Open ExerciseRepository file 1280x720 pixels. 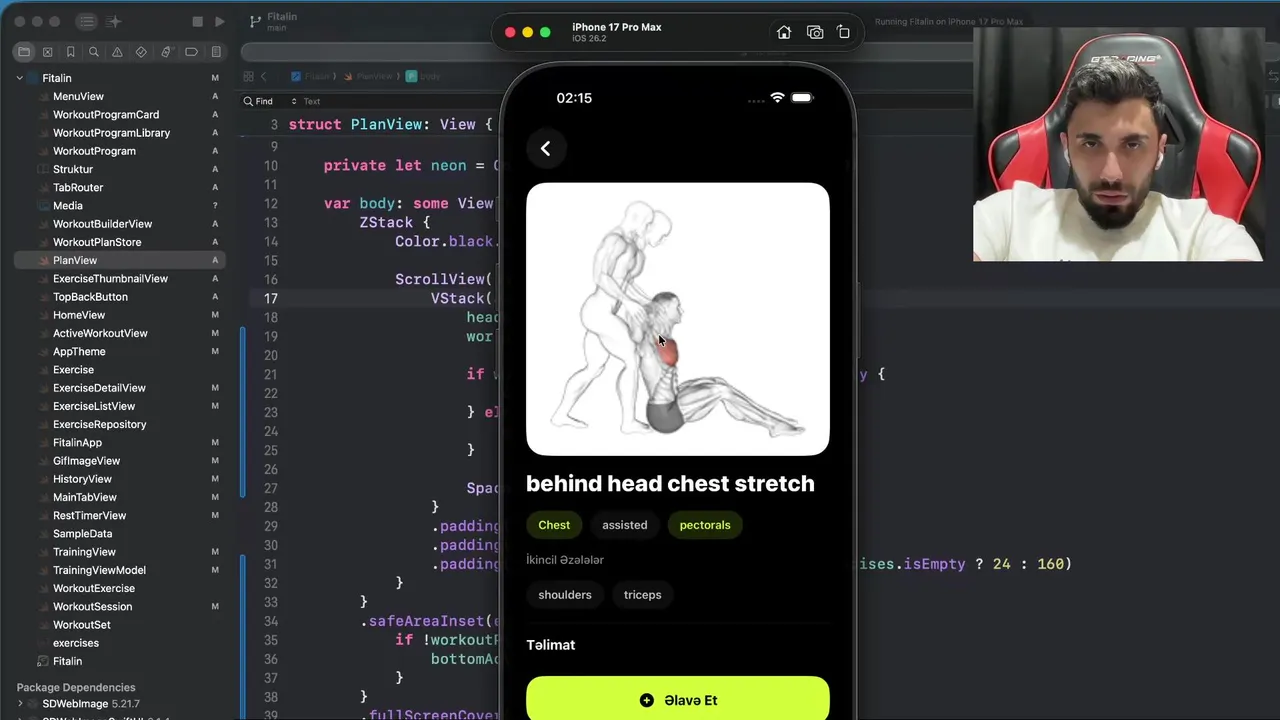click(x=99, y=424)
